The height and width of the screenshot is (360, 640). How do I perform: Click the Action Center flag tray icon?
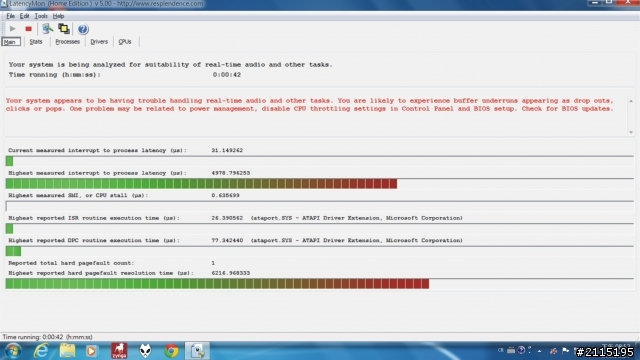click(x=565, y=351)
